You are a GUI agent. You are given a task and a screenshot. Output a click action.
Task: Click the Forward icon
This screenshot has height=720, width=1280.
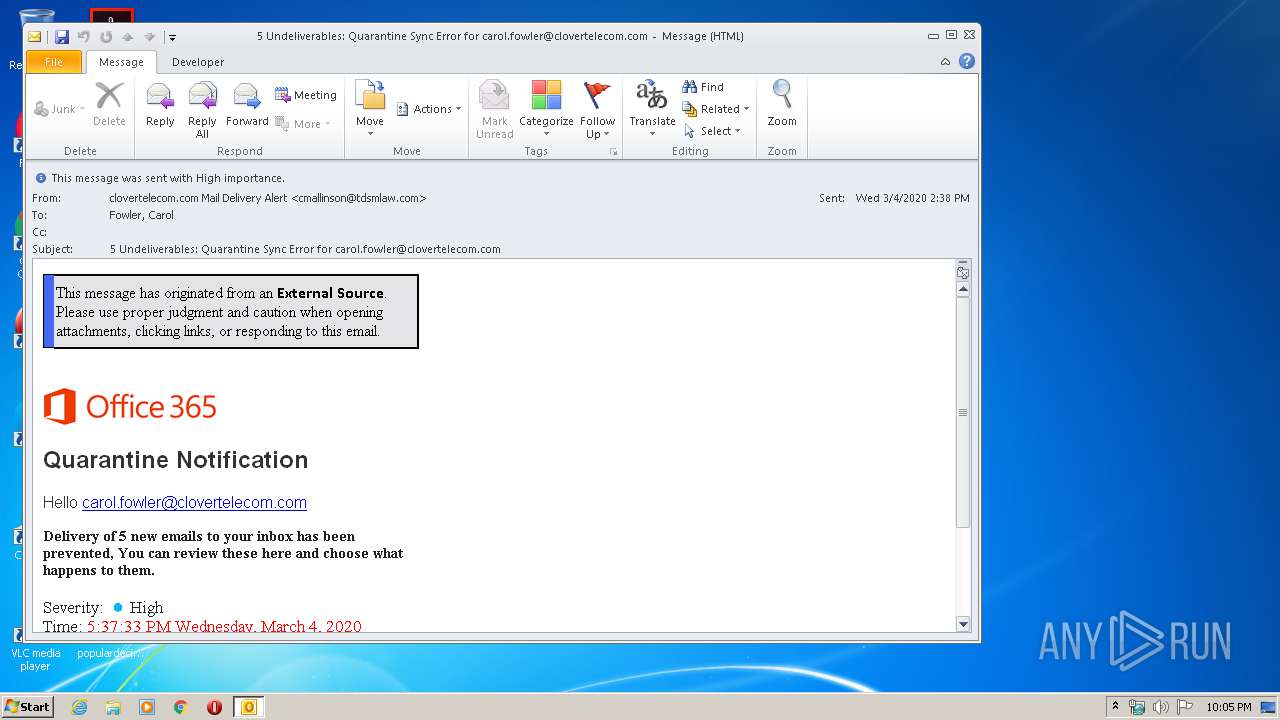[247, 104]
